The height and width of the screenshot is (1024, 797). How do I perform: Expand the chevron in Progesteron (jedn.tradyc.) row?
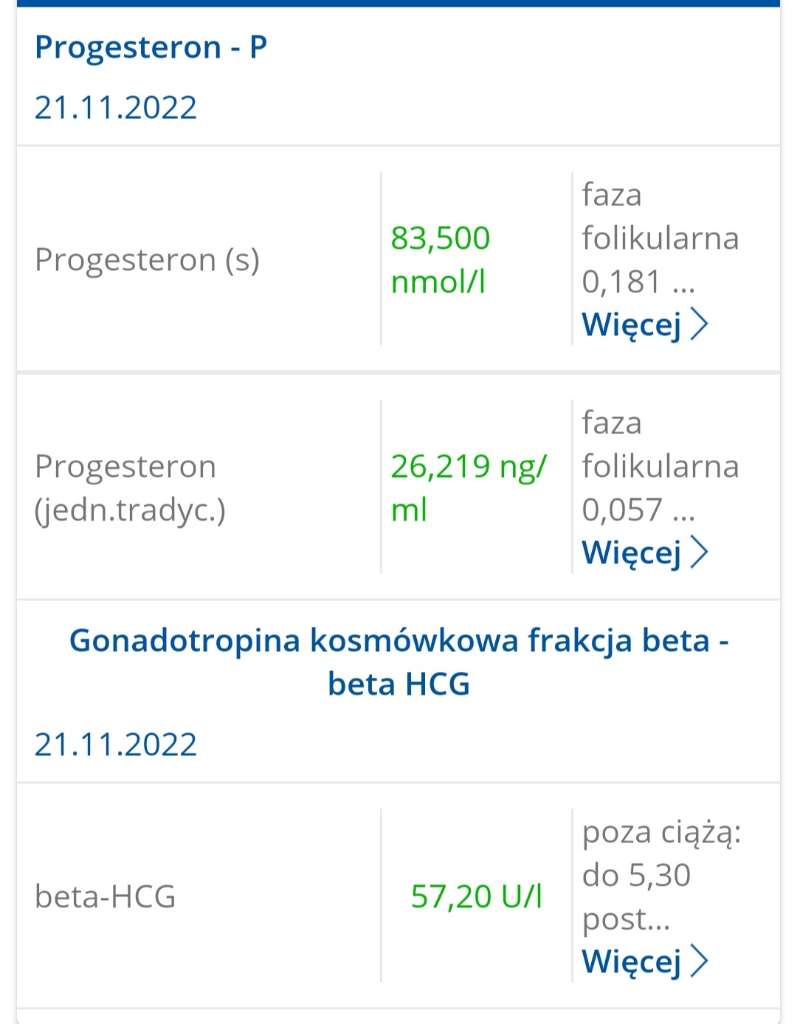(699, 552)
